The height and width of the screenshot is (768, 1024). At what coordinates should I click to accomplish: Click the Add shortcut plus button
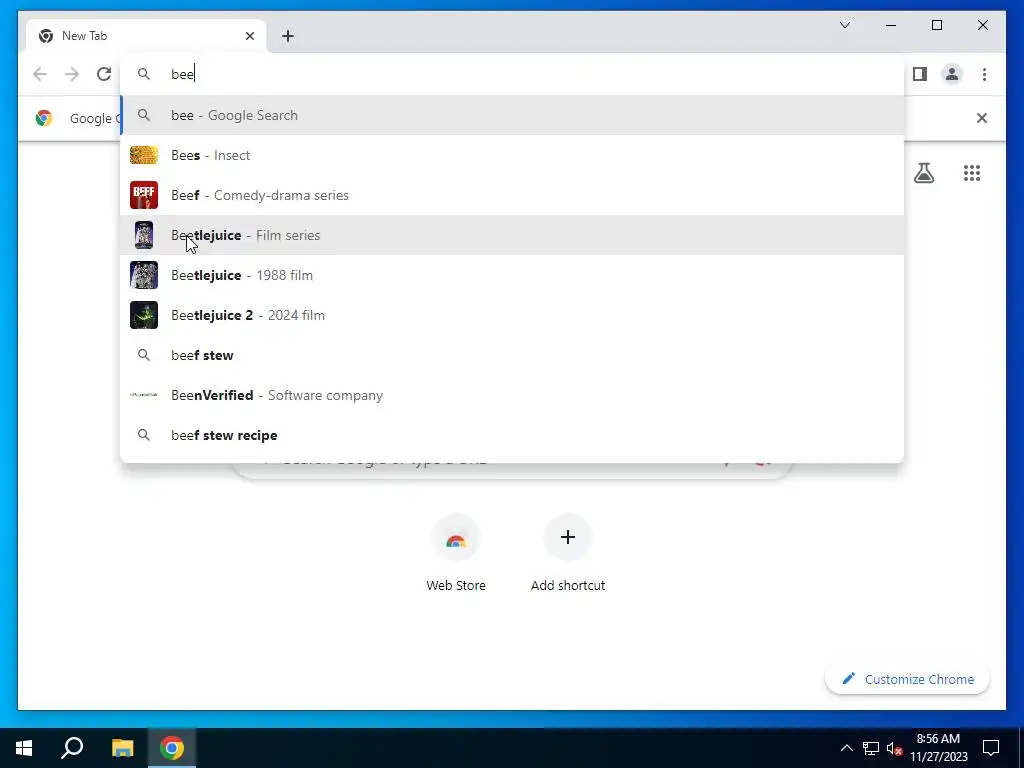tap(568, 537)
